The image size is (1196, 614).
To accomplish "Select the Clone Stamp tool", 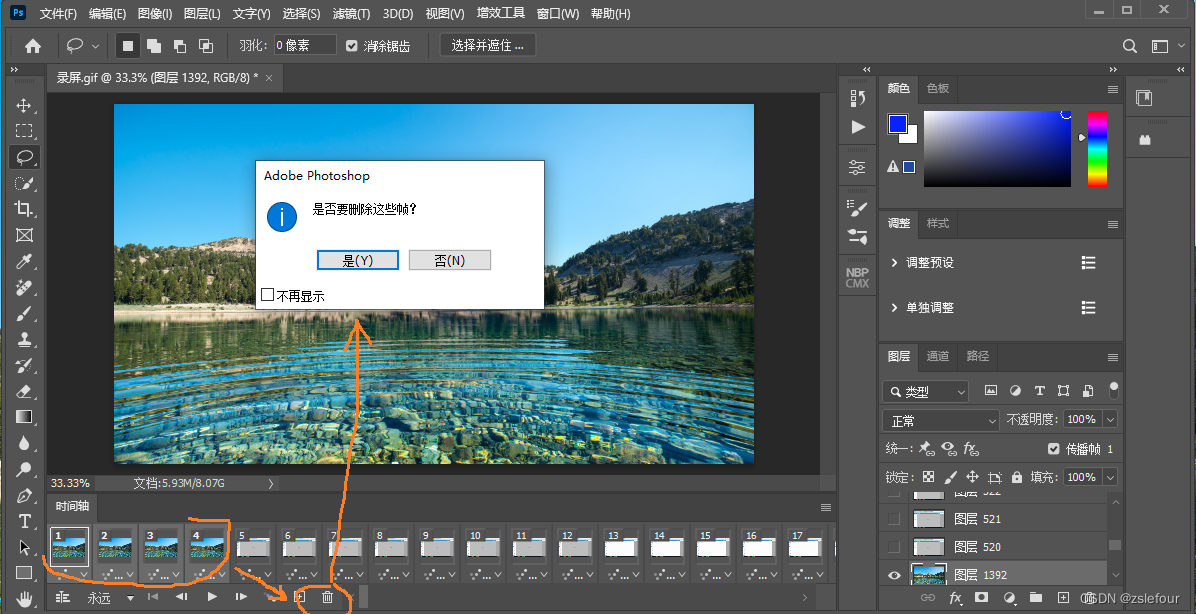I will pyautogui.click(x=24, y=339).
